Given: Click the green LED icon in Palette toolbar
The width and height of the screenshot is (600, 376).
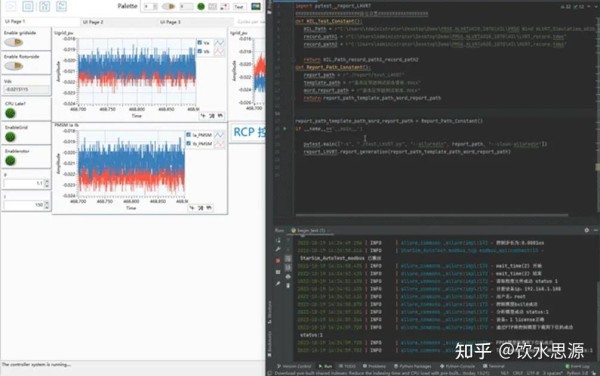Looking at the screenshot, I should [x=201, y=6].
